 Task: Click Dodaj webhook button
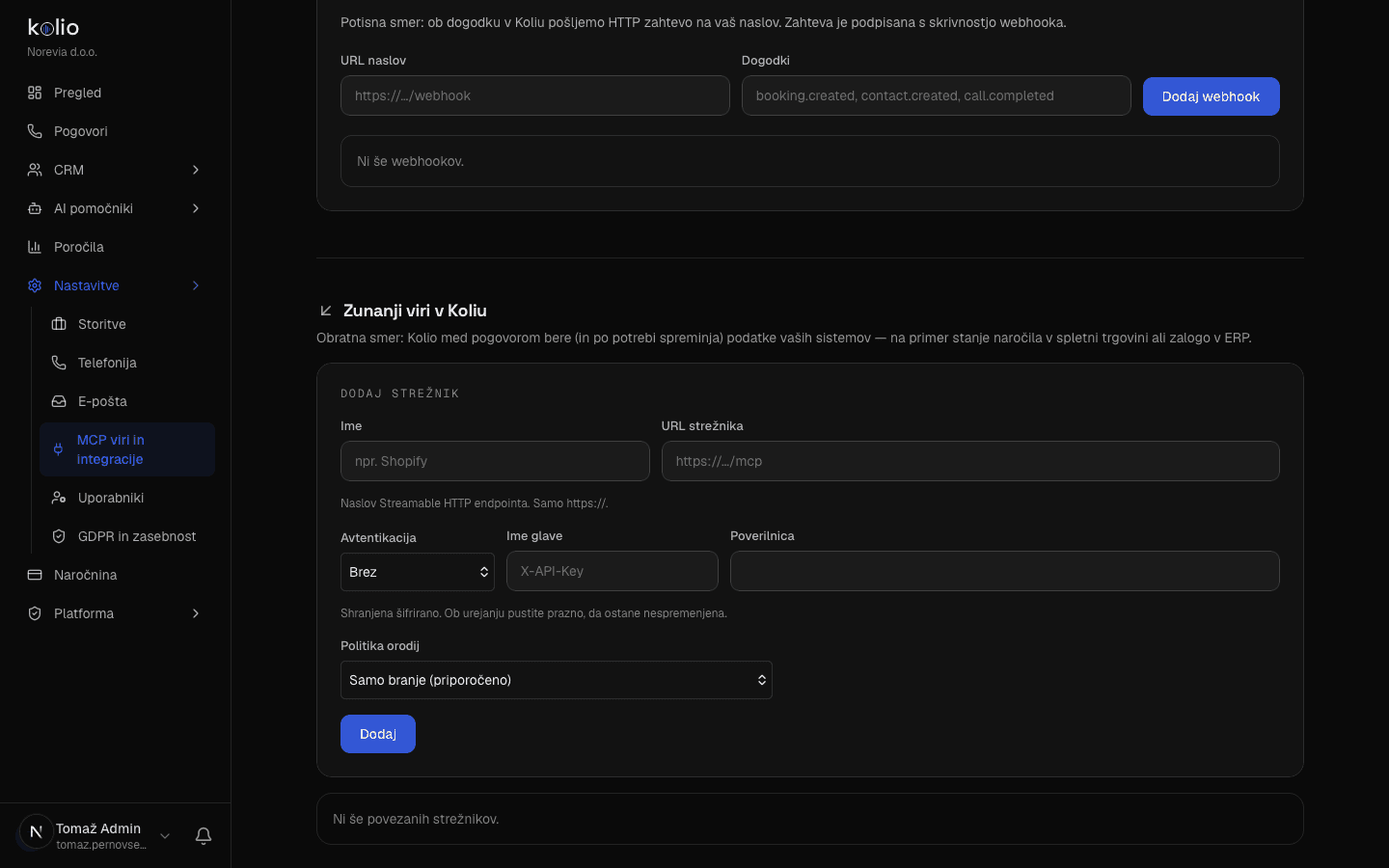point(1212,96)
